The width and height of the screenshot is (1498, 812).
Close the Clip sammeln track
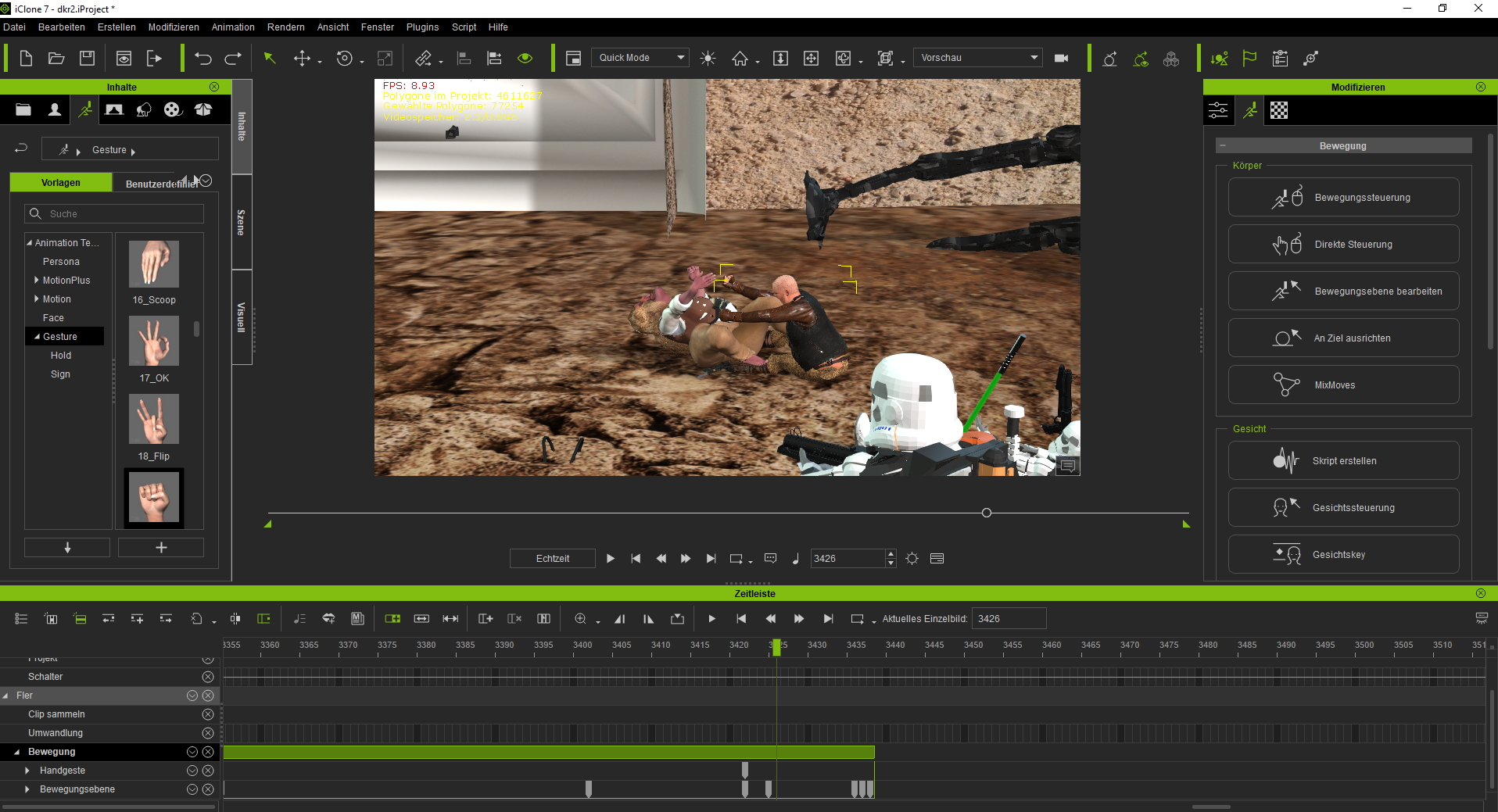click(x=208, y=714)
